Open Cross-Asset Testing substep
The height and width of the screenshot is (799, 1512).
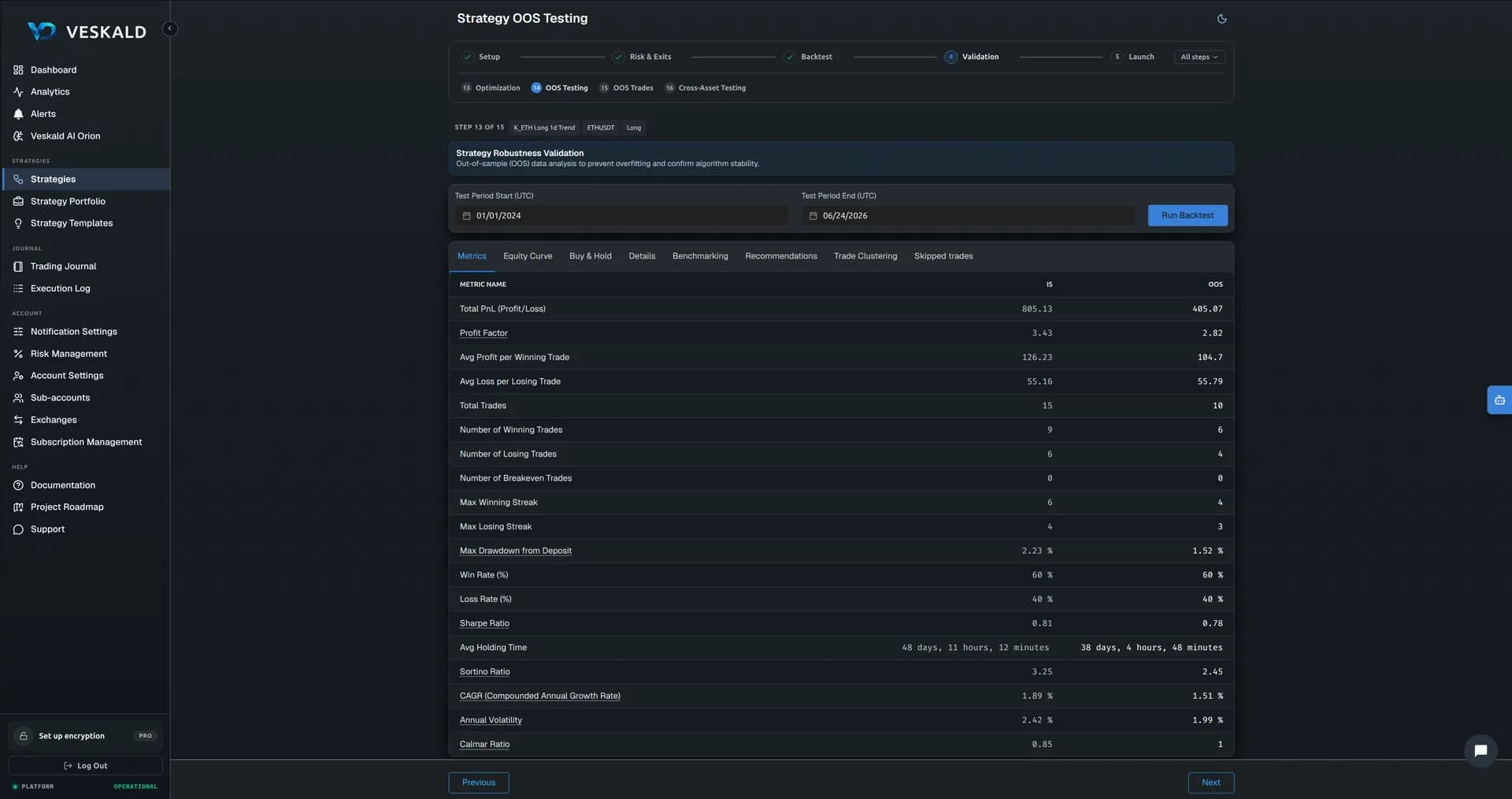[x=705, y=88]
